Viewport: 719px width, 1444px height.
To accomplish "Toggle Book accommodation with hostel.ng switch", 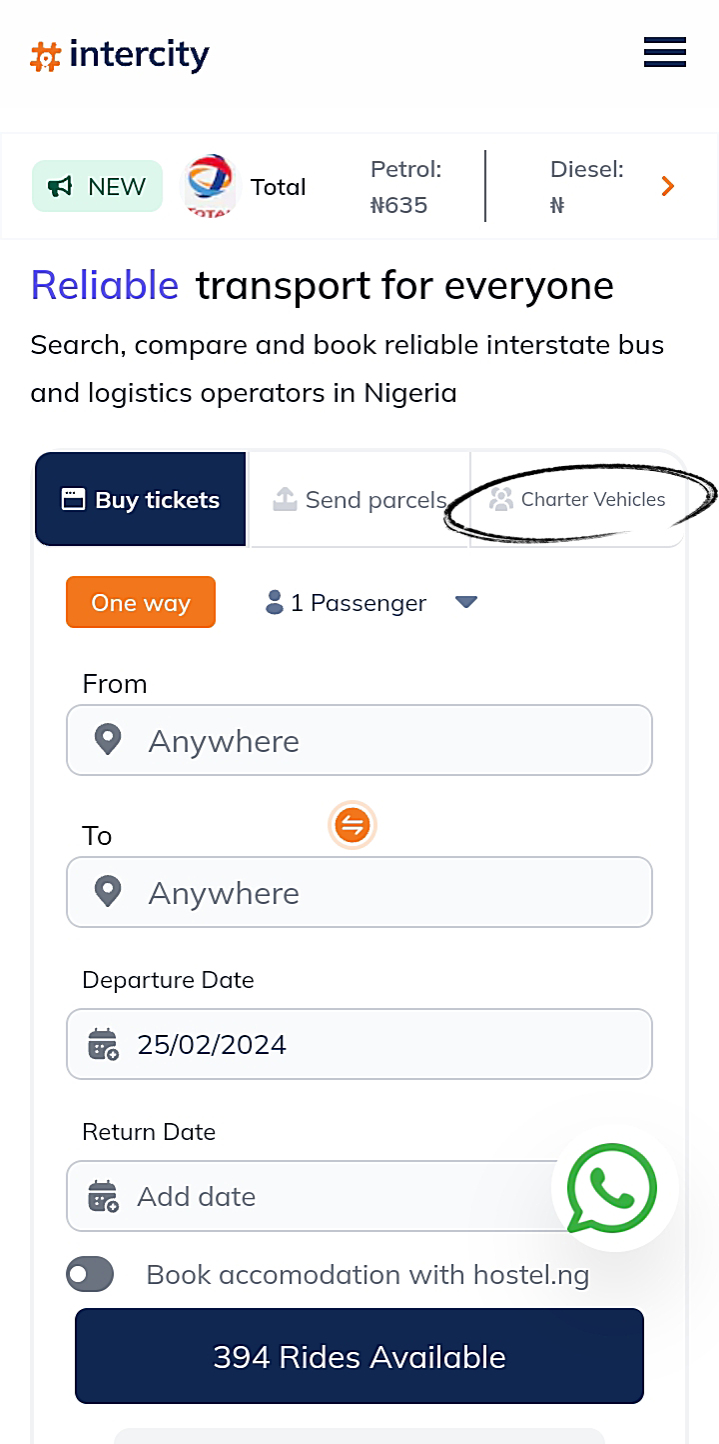I will coord(90,1275).
